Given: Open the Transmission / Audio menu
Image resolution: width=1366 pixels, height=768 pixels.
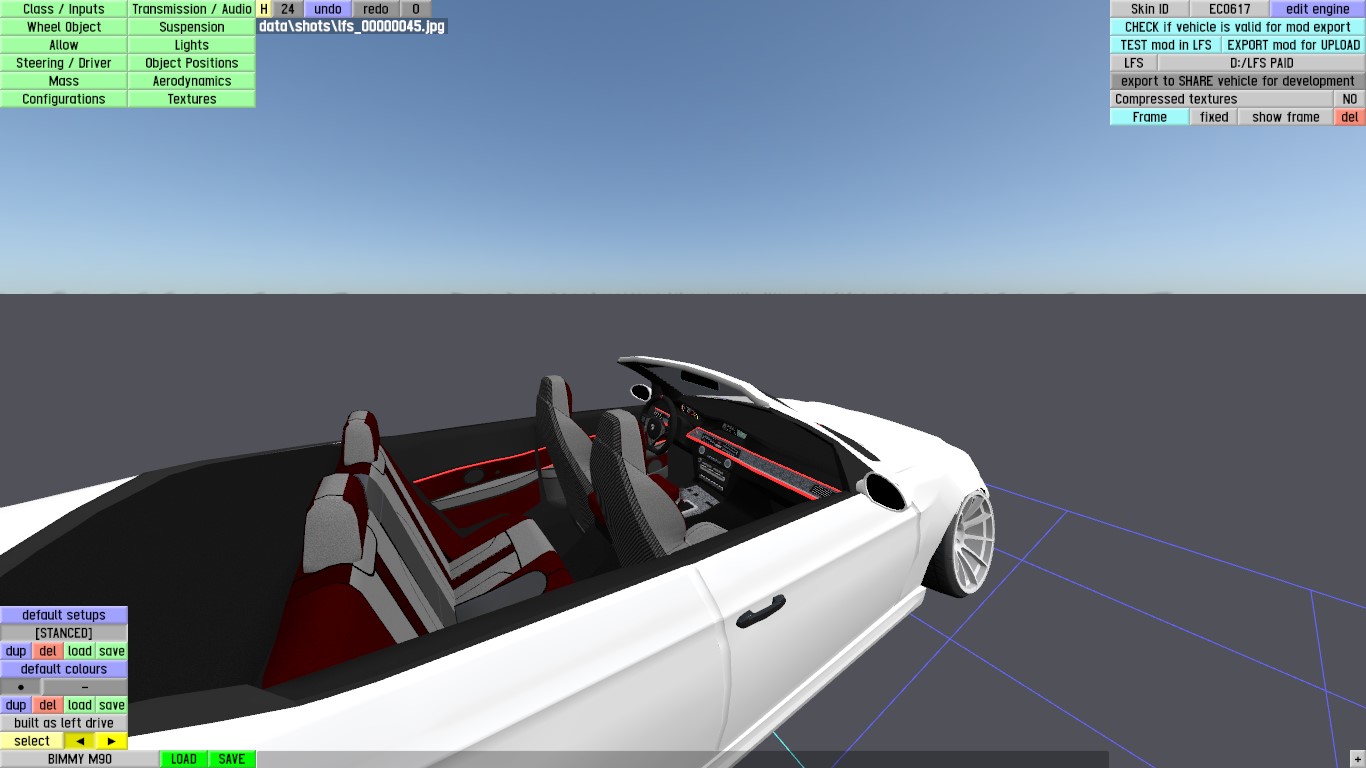Looking at the screenshot, I should pyautogui.click(x=192, y=9).
